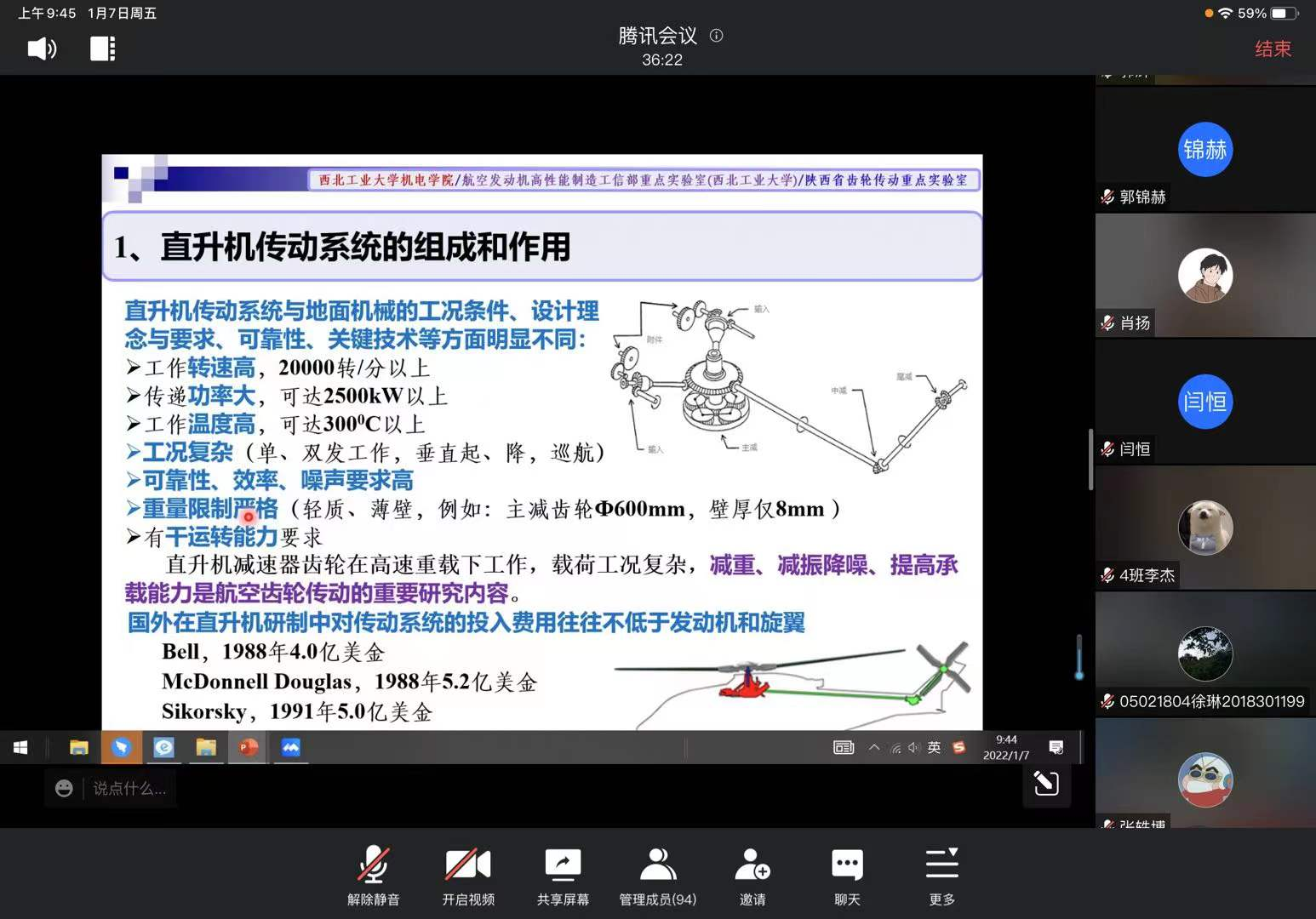Open the emoji picker smiley icon
Image resolution: width=1316 pixels, height=919 pixels.
[x=64, y=789]
